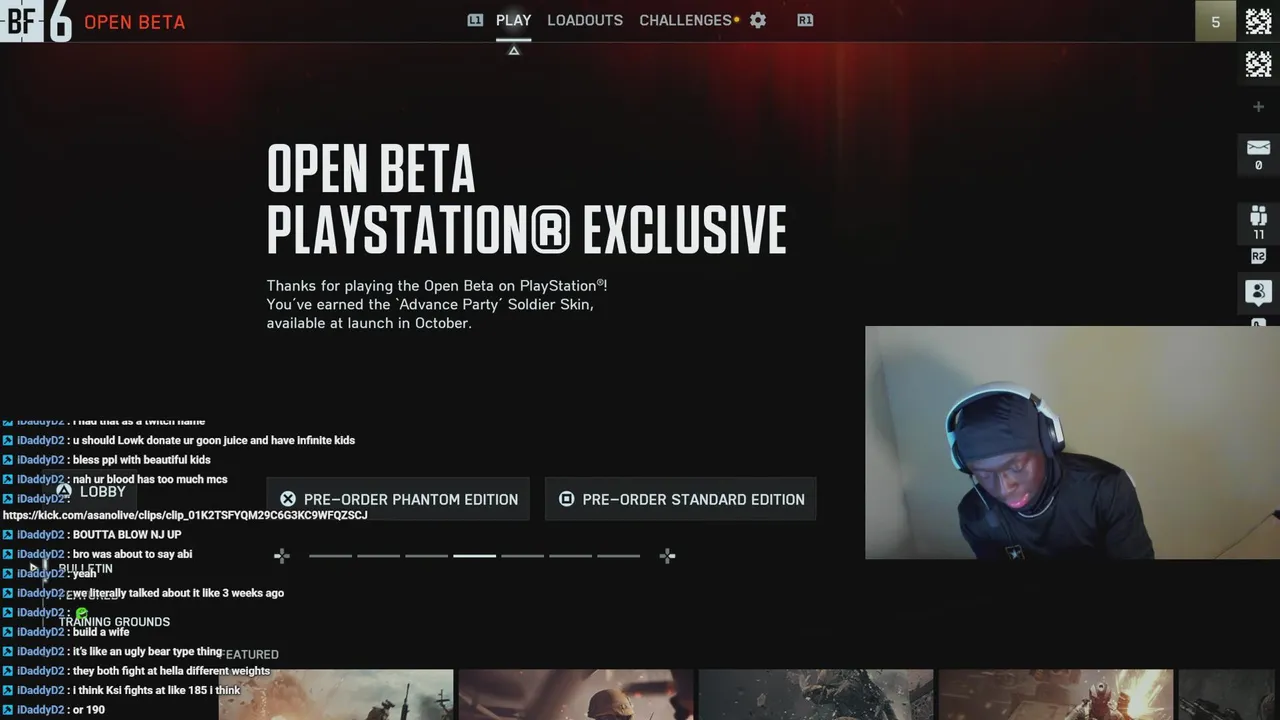This screenshot has height=720, width=1280.
Task: Click the FEATURED section label
Action: coord(250,654)
